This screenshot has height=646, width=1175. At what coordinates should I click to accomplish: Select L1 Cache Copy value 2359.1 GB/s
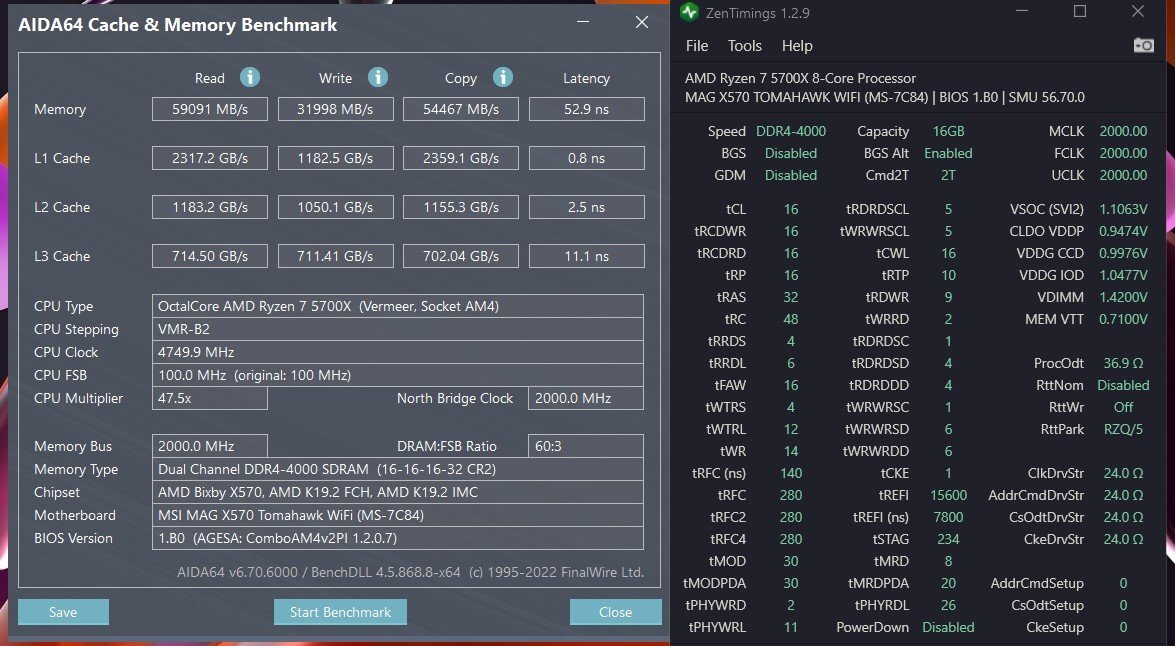(x=461, y=158)
